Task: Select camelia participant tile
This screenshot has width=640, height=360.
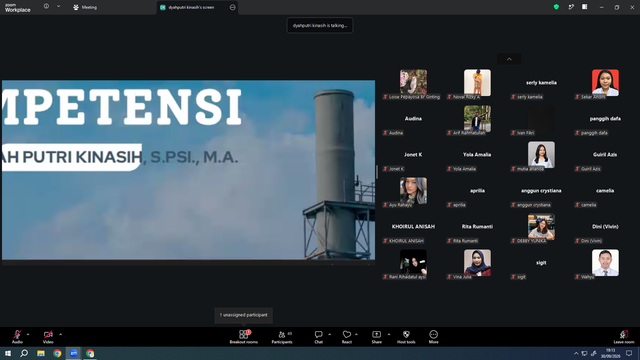Action: tap(605, 192)
